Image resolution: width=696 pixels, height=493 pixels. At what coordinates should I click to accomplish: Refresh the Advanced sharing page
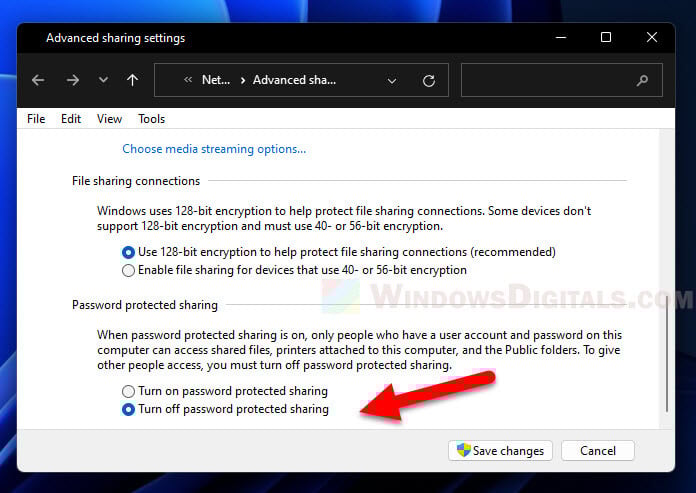pos(428,81)
